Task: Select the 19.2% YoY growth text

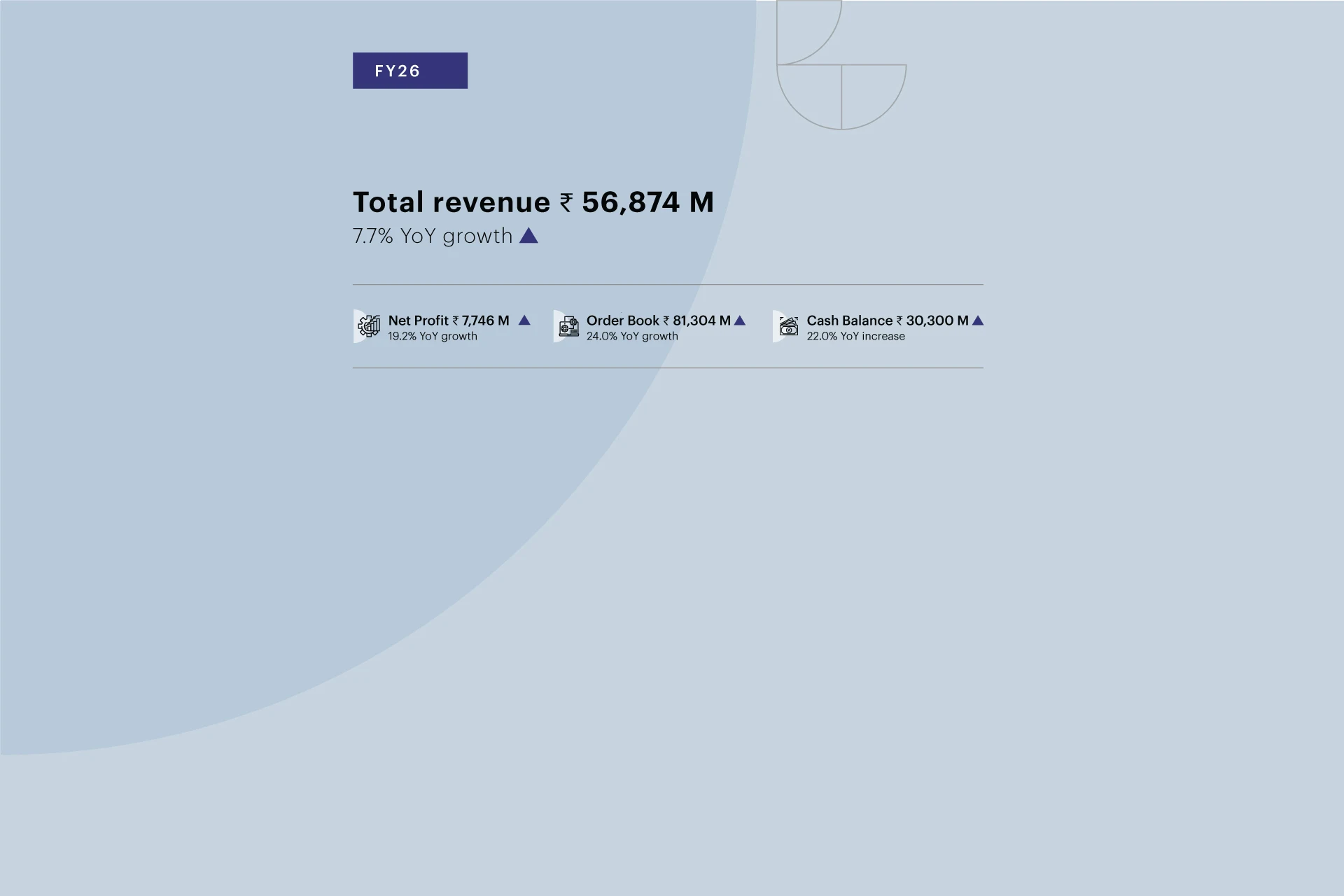Action: point(433,336)
